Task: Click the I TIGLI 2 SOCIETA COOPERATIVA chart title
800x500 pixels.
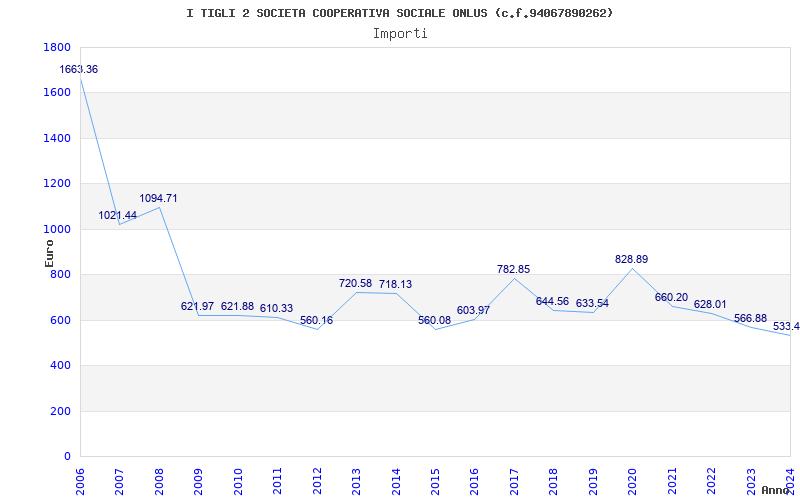Action: (x=400, y=13)
